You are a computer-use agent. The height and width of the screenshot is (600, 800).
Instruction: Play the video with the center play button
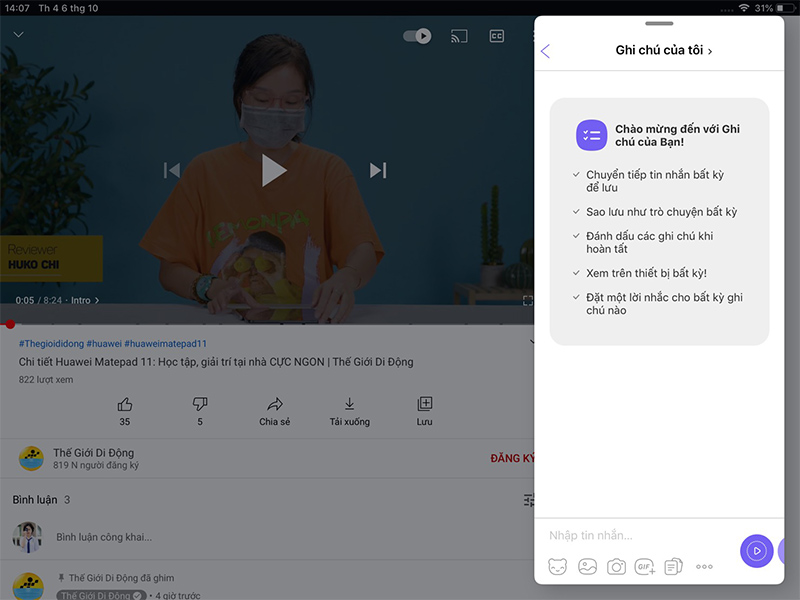[x=273, y=170]
